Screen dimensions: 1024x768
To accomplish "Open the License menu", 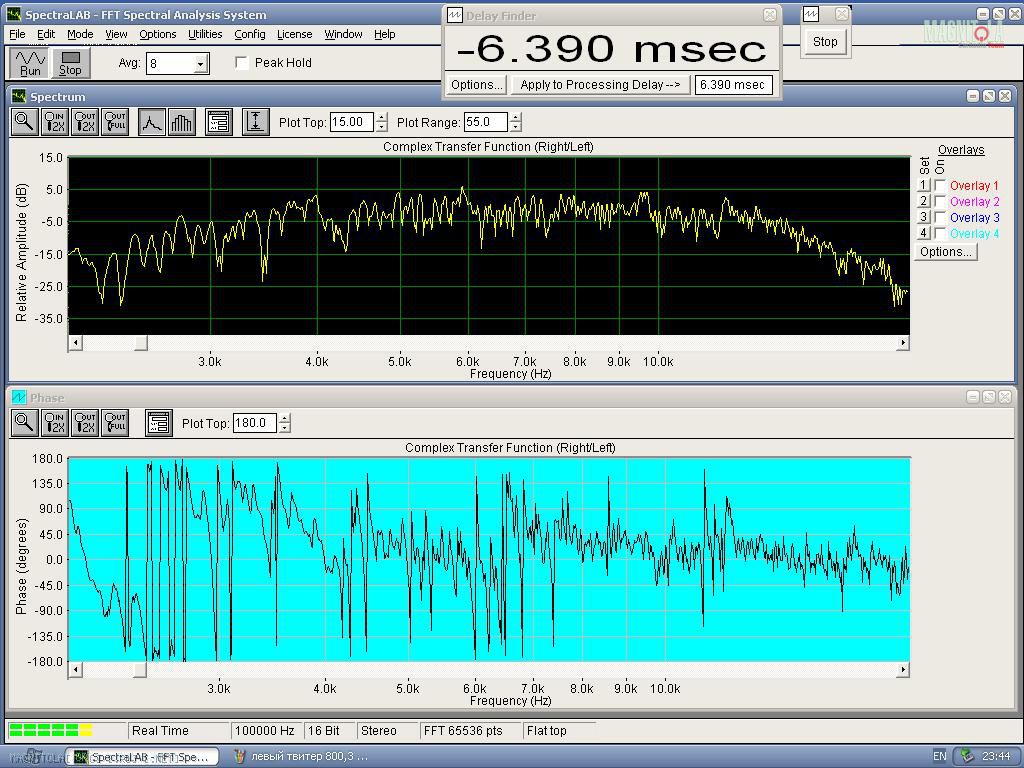I will (x=295, y=34).
